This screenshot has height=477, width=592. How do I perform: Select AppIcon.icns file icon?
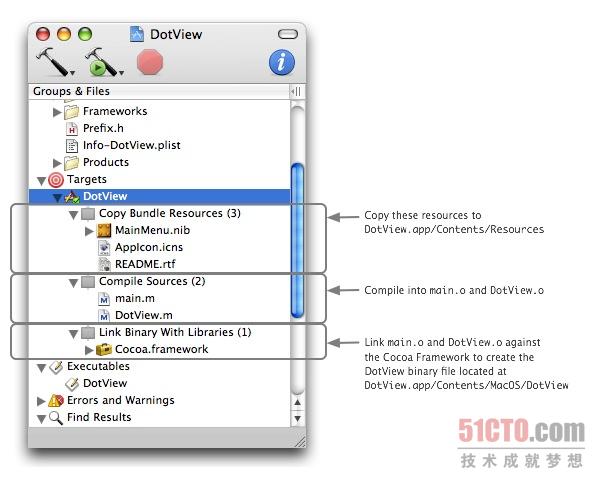pyautogui.click(x=104, y=248)
